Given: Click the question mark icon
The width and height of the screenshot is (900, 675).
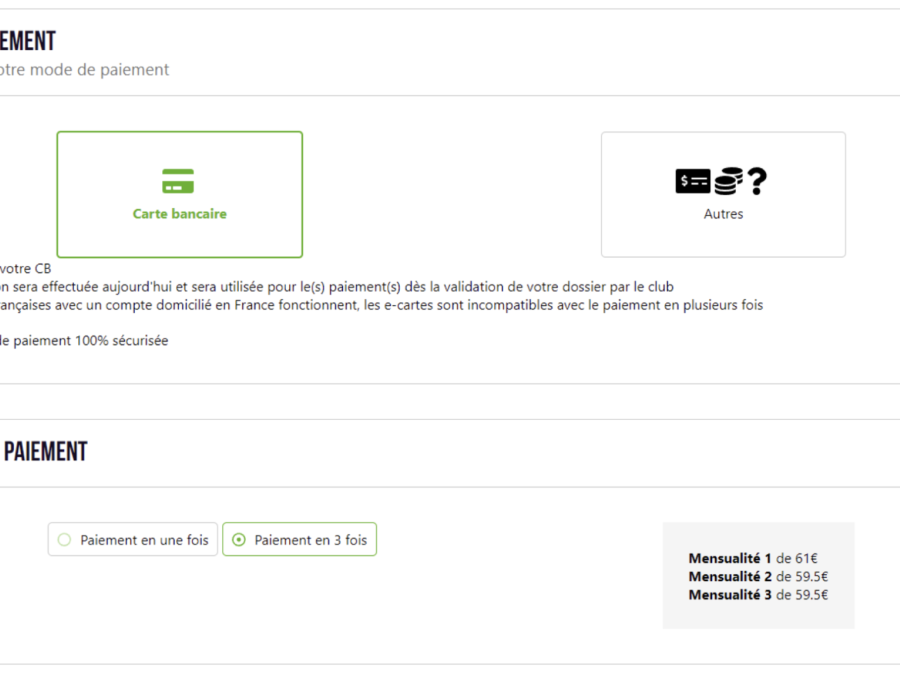Looking at the screenshot, I should 757,181.
